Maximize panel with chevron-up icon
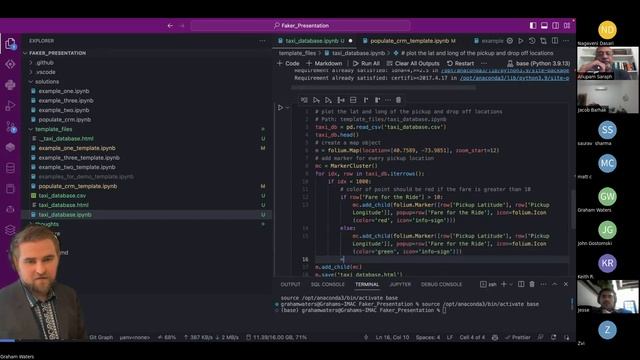640x360 pixels. (x=555, y=284)
